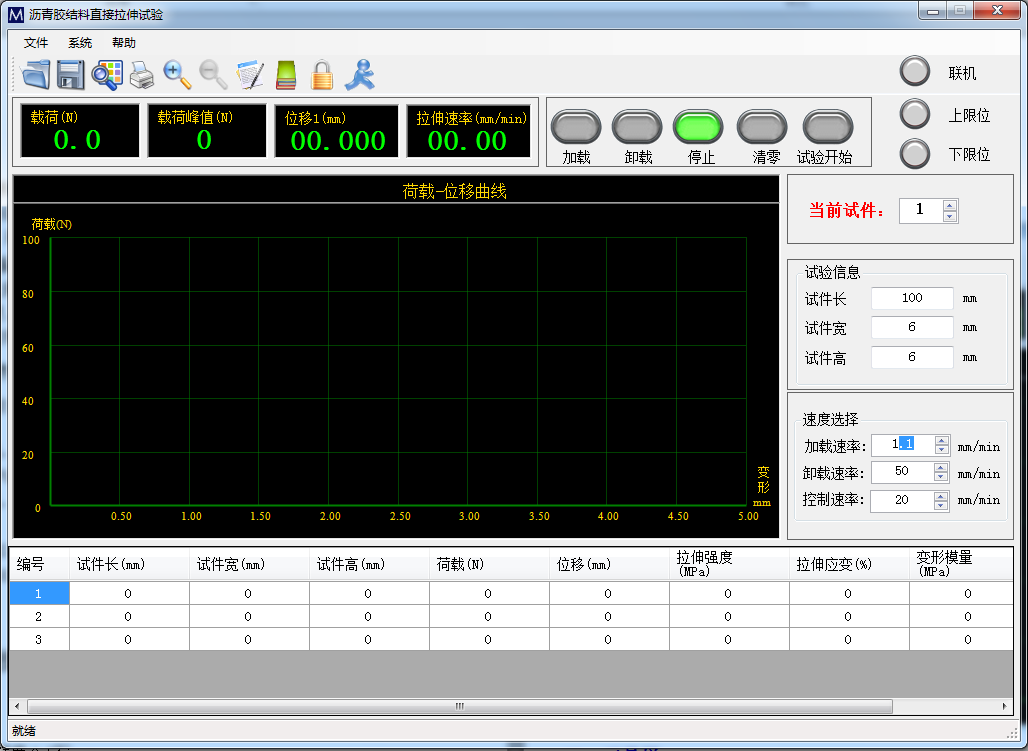Click the 就绪 status bar text
Image resolution: width=1028 pixels, height=751 pixels.
pyautogui.click(x=24, y=731)
